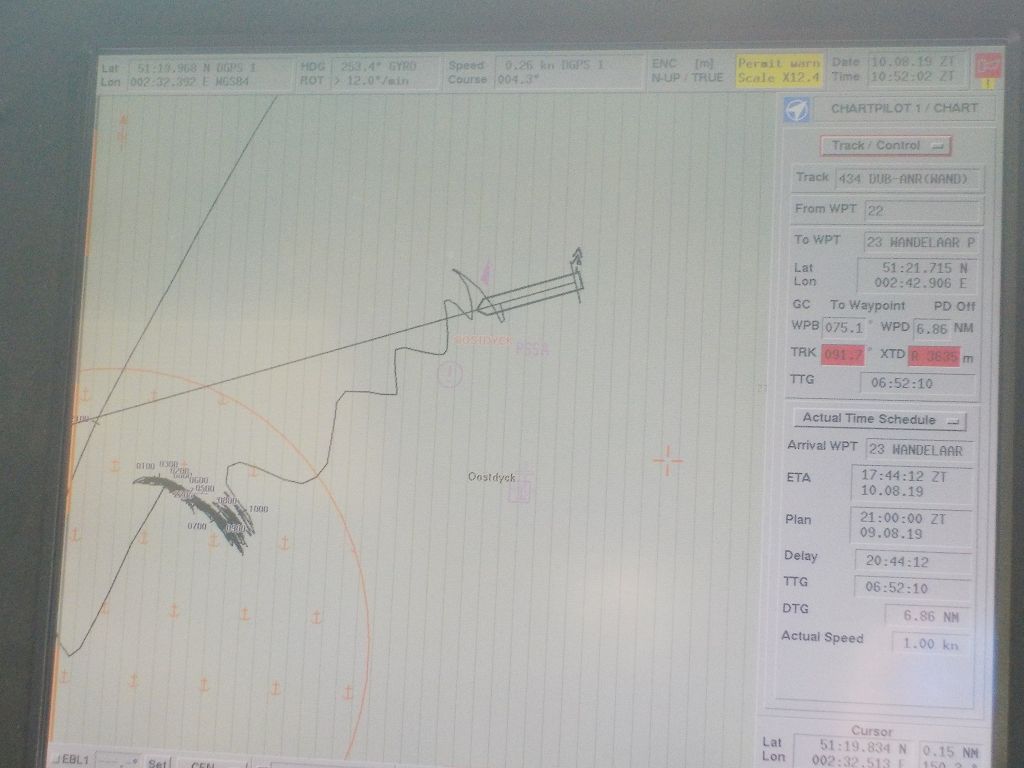The image size is (1024, 768).
Task: Click the red alarm icon at top right
Action: pos(987,67)
